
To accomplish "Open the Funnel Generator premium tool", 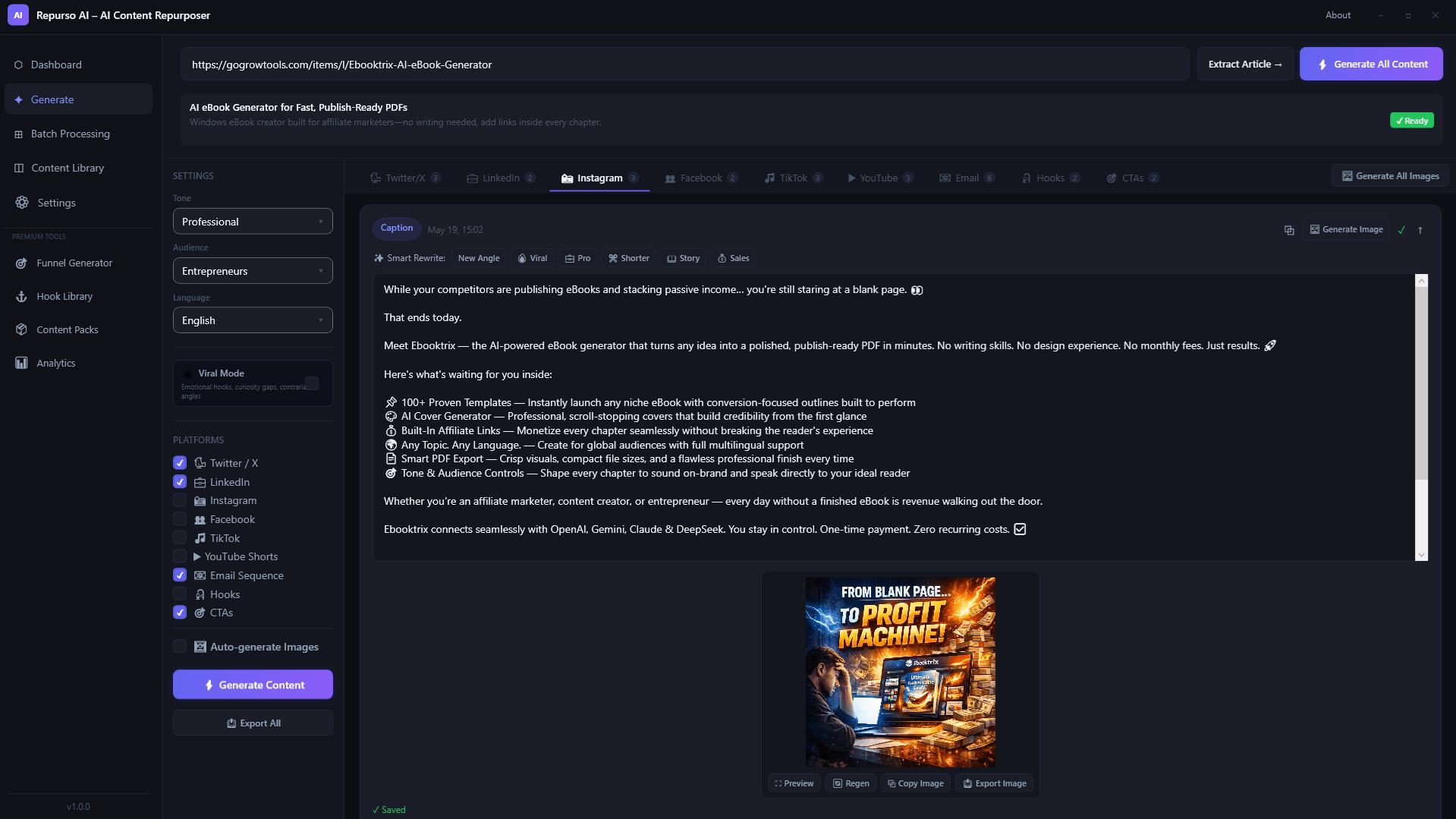I will 78,263.
